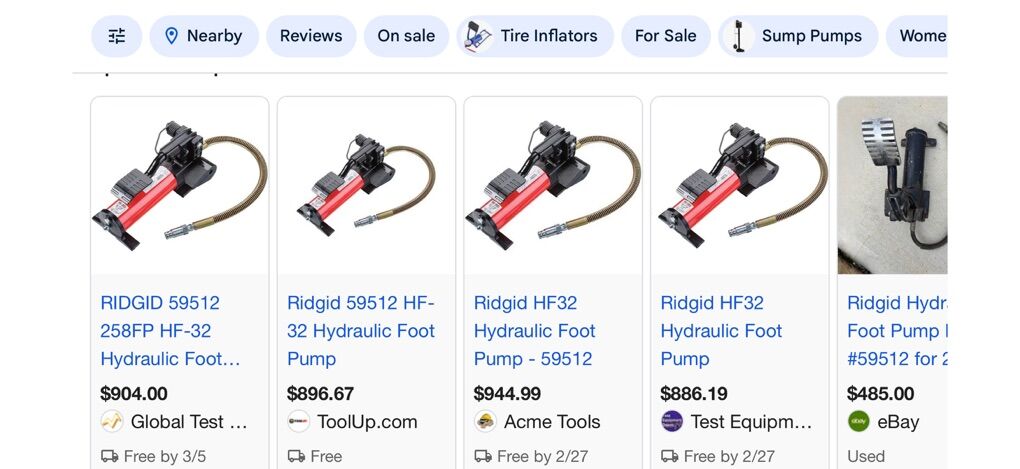Toggle the For Sale filter chip
The width and height of the screenshot is (1020, 469).
coord(665,36)
